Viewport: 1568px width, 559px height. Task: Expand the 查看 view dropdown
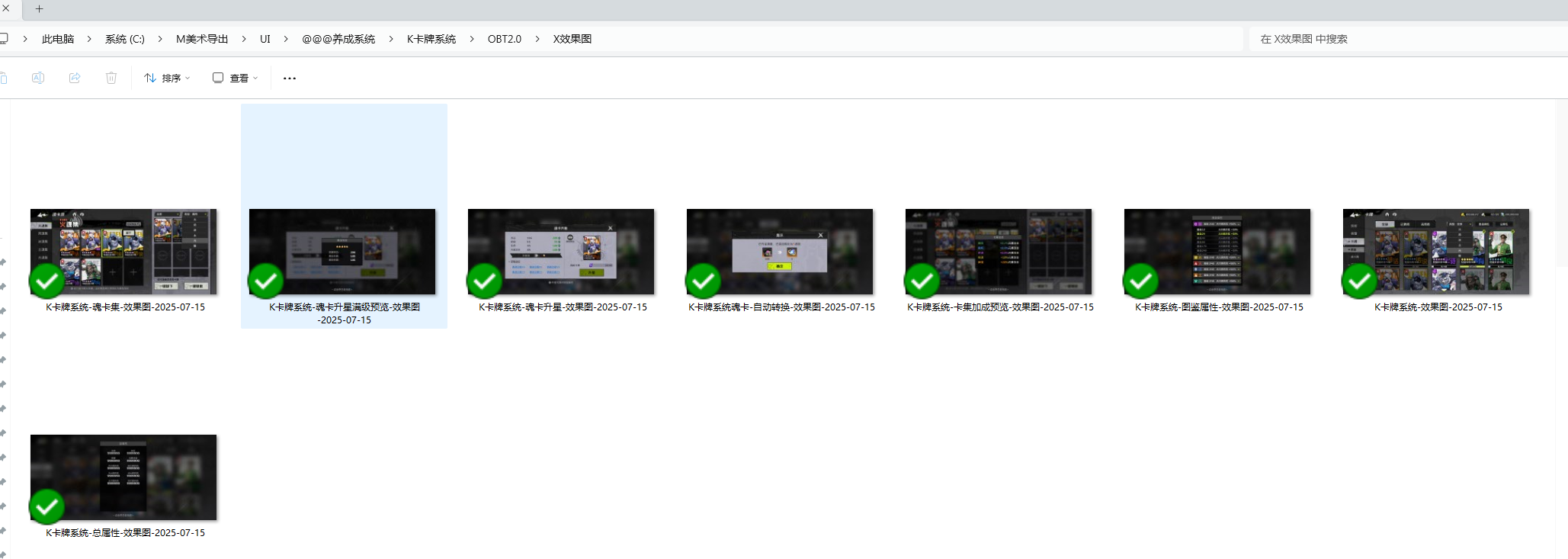pyautogui.click(x=255, y=78)
